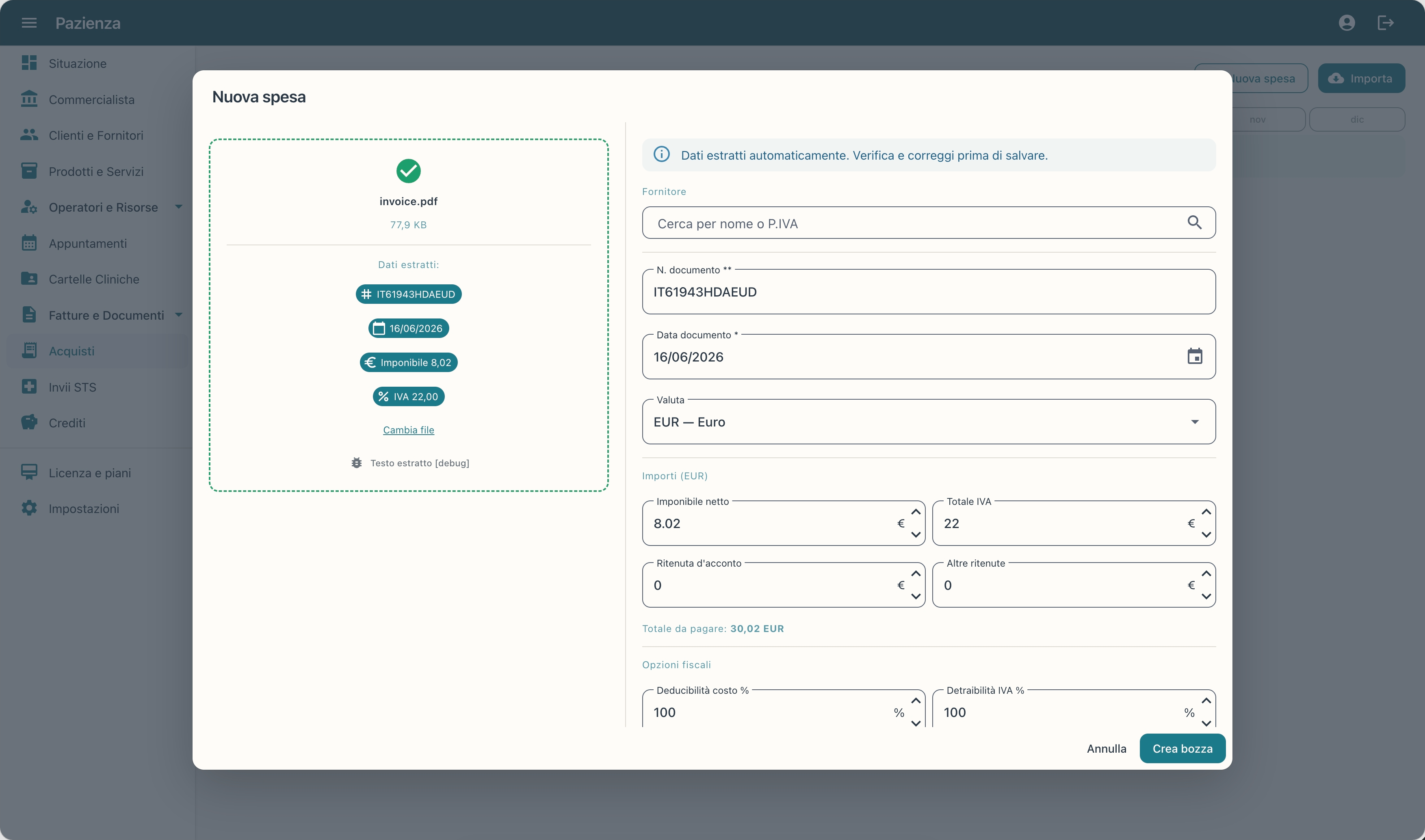1425x840 pixels.
Task: Click the Crea bozza button
Action: 1182,748
